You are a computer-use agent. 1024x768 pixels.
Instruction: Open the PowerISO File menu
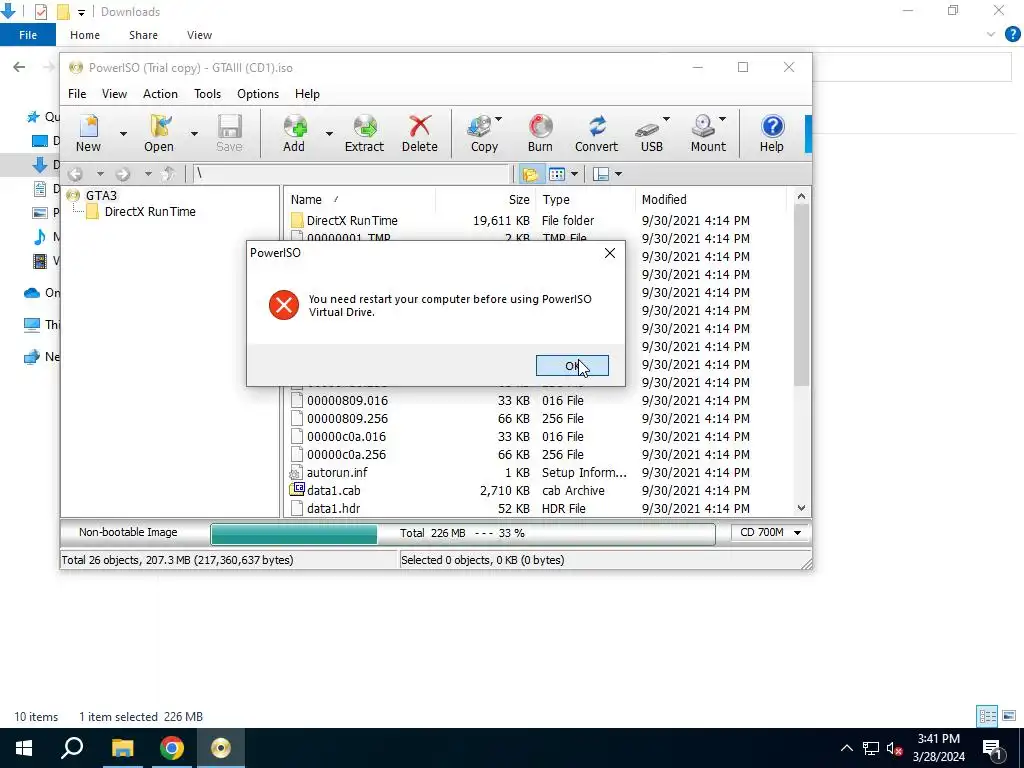click(x=77, y=93)
